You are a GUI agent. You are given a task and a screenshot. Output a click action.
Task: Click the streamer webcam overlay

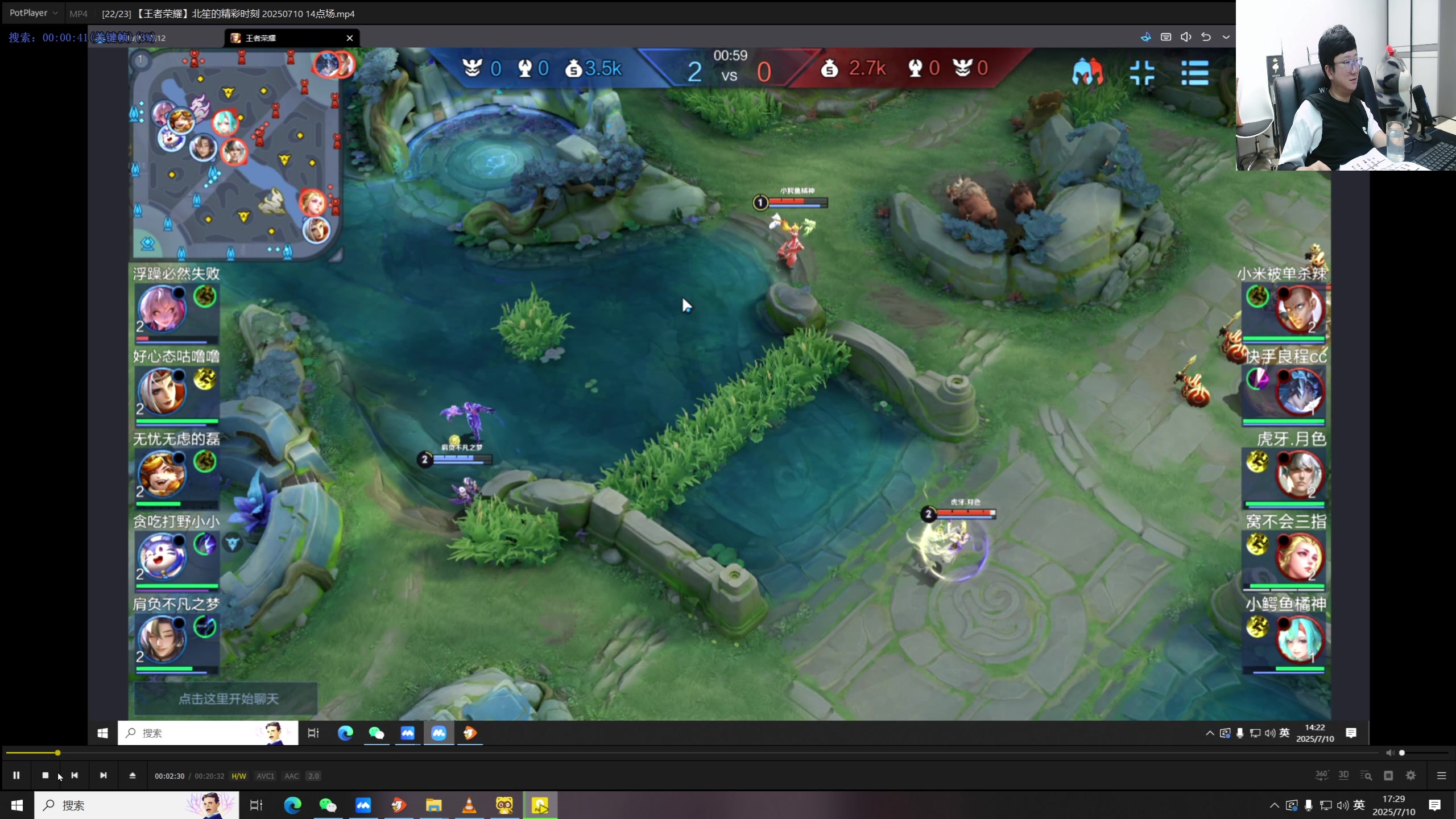pyautogui.click(x=1346, y=85)
